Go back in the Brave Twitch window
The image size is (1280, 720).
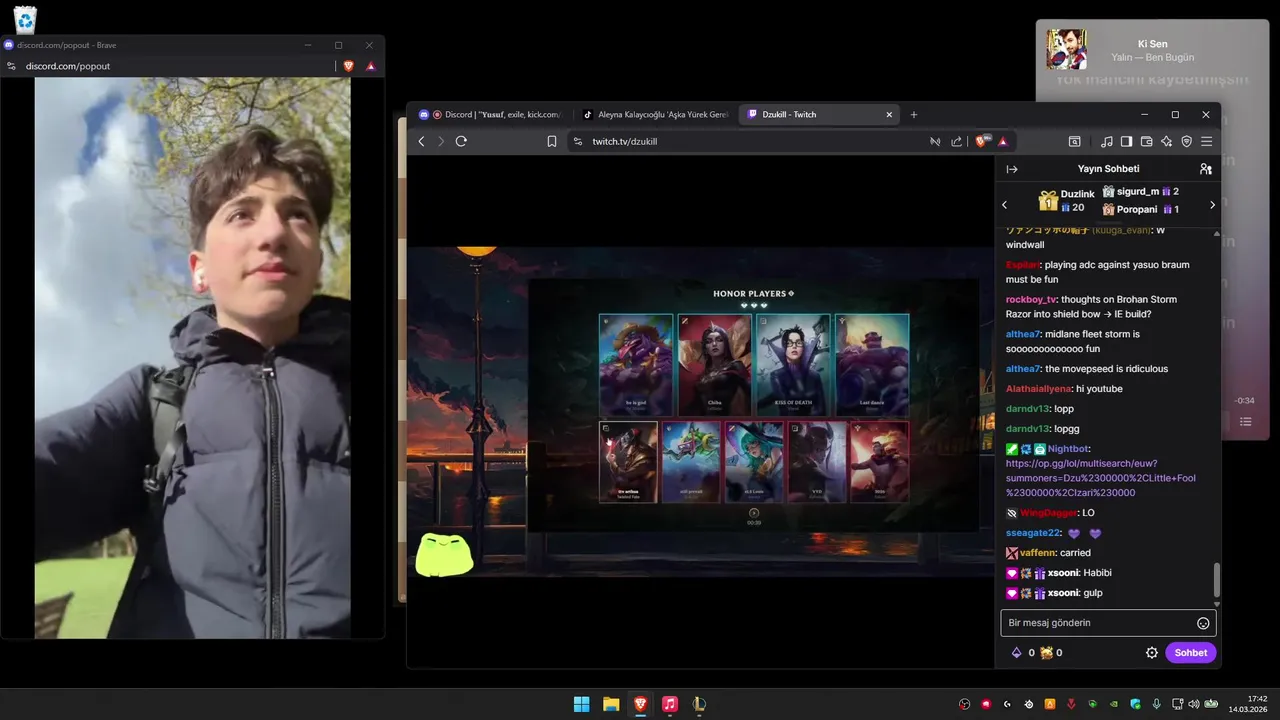pos(421,141)
